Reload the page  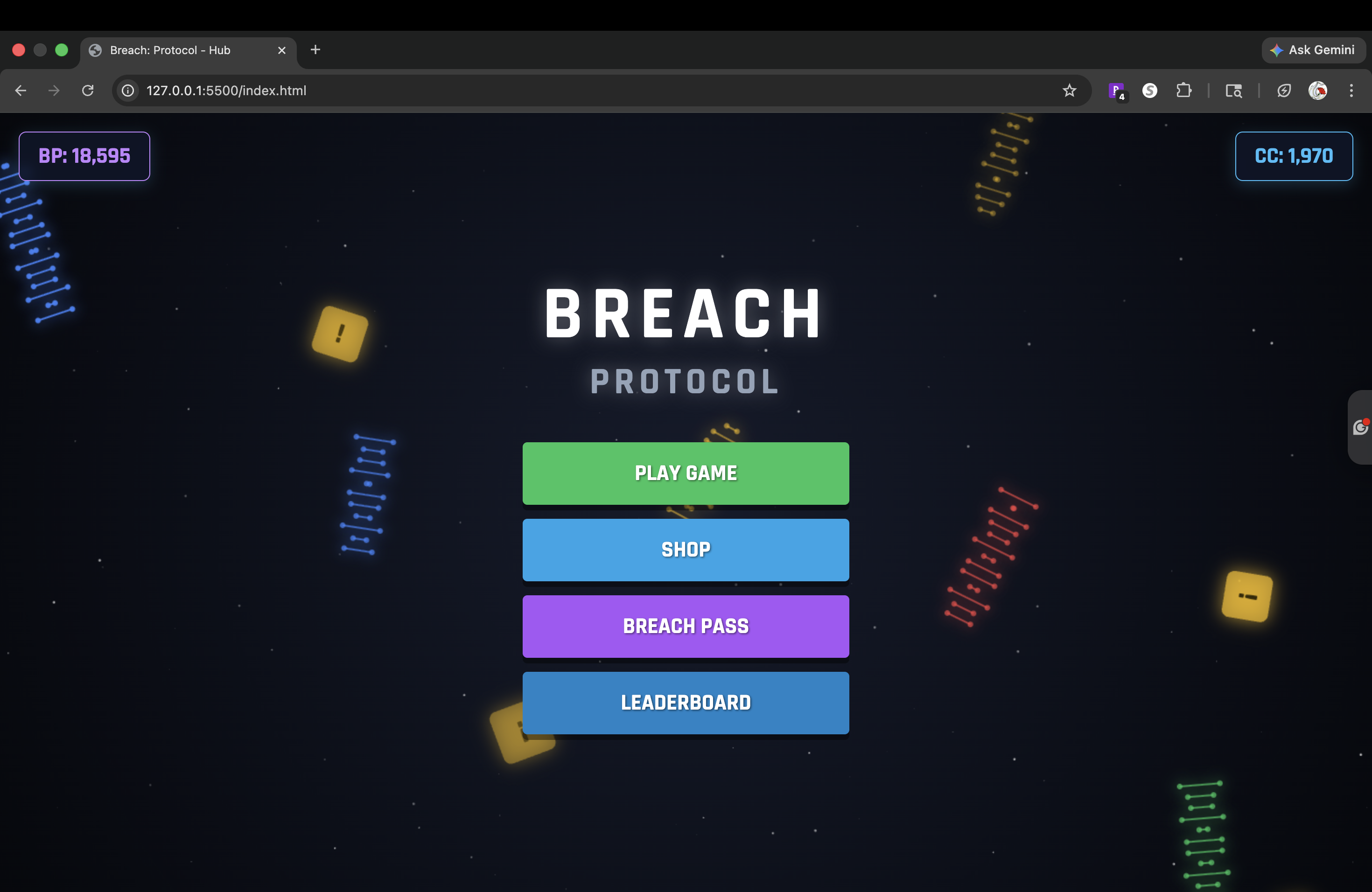[x=88, y=91]
